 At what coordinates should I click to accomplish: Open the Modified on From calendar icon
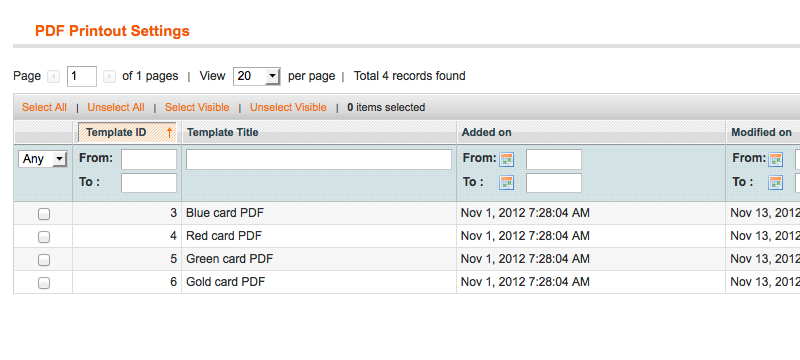(x=776, y=160)
